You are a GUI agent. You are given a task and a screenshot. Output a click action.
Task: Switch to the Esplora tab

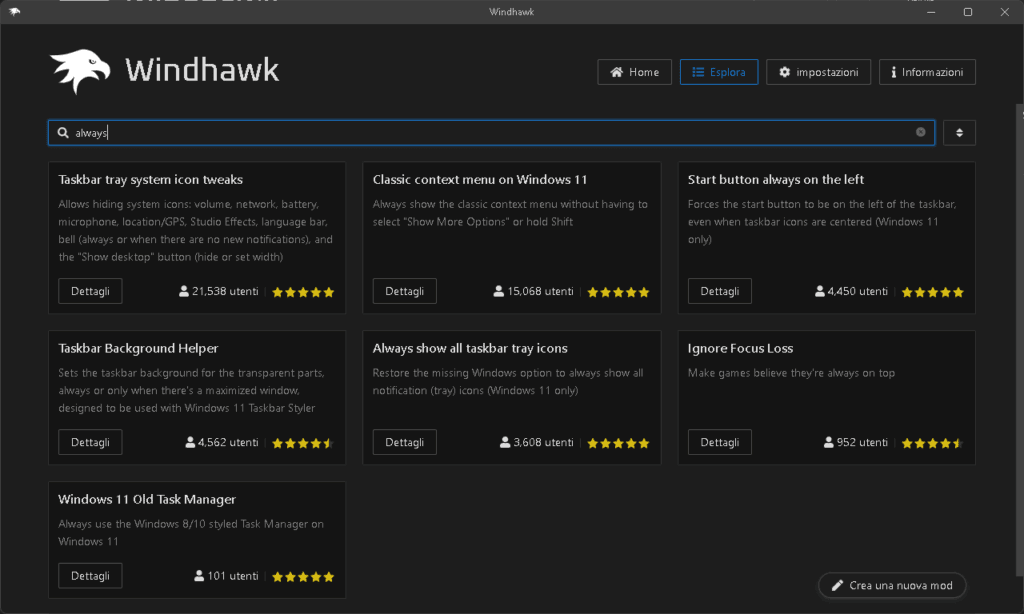tap(719, 72)
